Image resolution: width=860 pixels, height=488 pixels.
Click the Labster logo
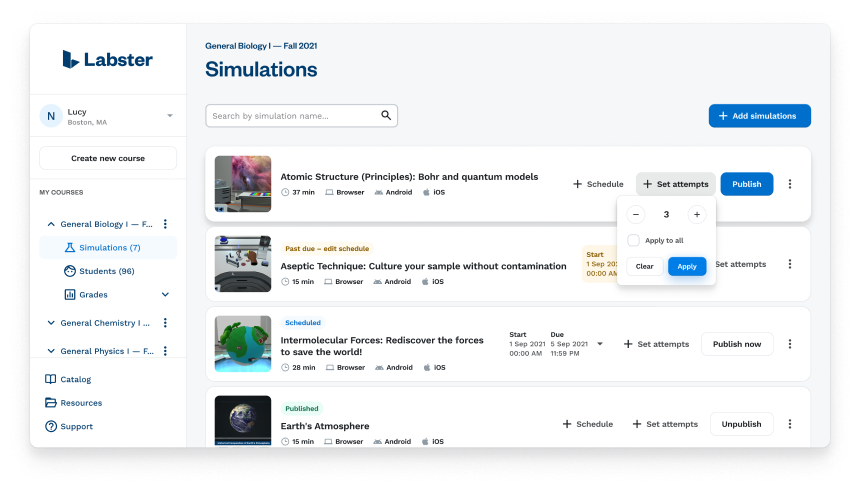coord(107,60)
